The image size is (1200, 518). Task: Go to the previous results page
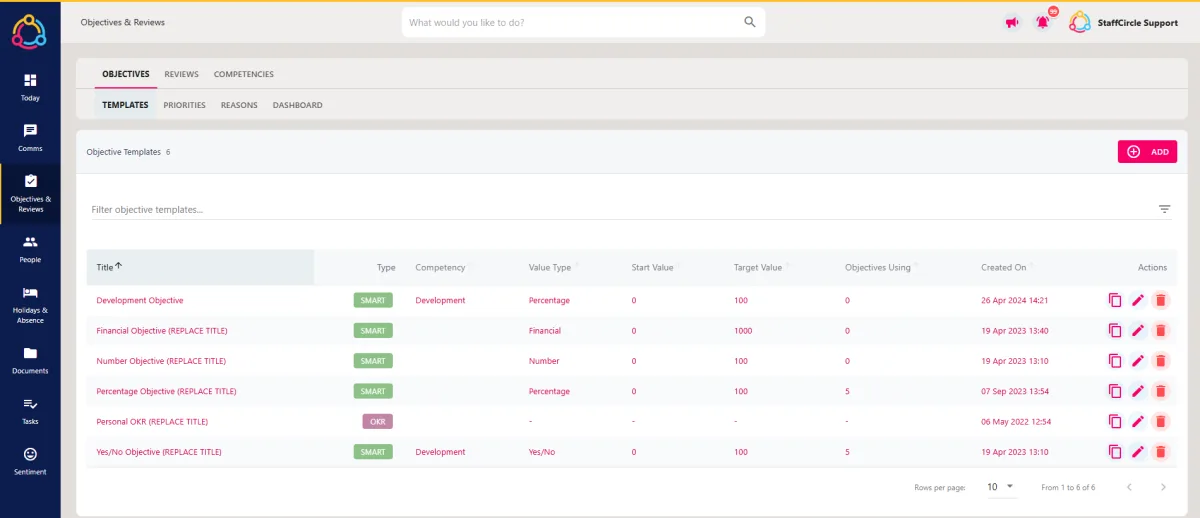[1129, 487]
